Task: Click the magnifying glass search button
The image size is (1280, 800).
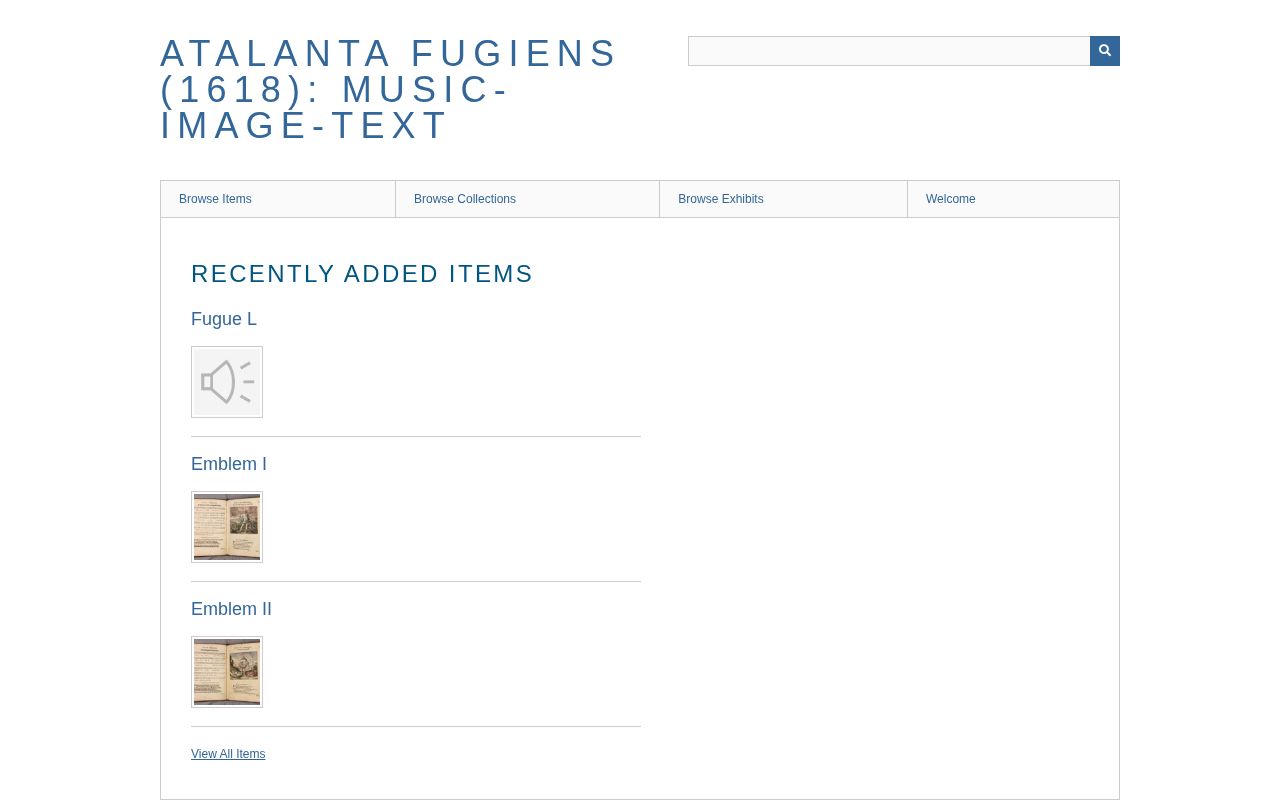Action: click(x=1105, y=51)
